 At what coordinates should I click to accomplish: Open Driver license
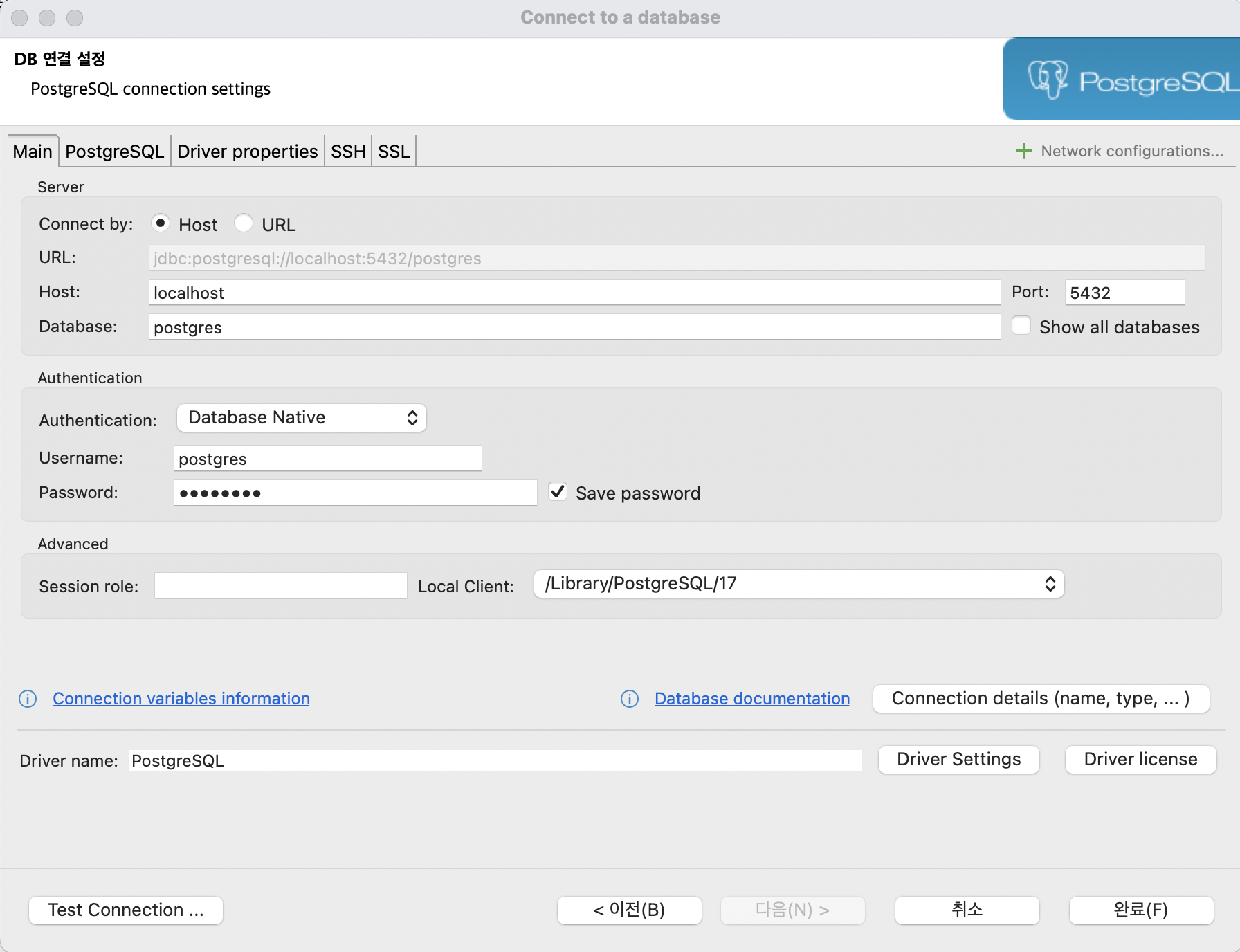[1141, 760]
